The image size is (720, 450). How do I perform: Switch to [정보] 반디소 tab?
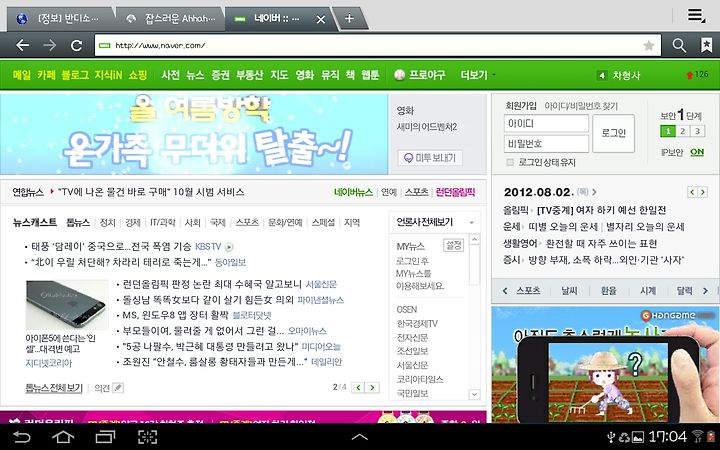pos(60,19)
